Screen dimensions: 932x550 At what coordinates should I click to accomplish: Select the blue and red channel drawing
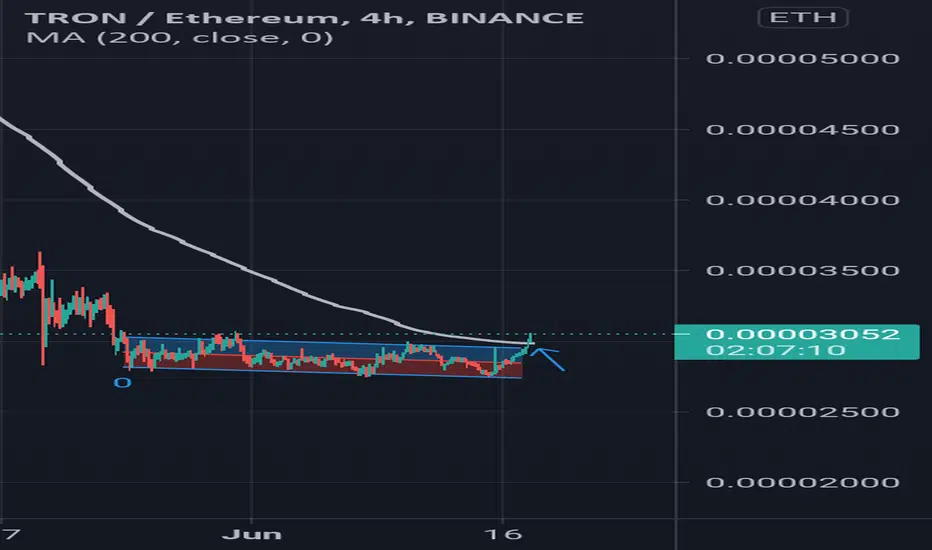(x=324, y=357)
